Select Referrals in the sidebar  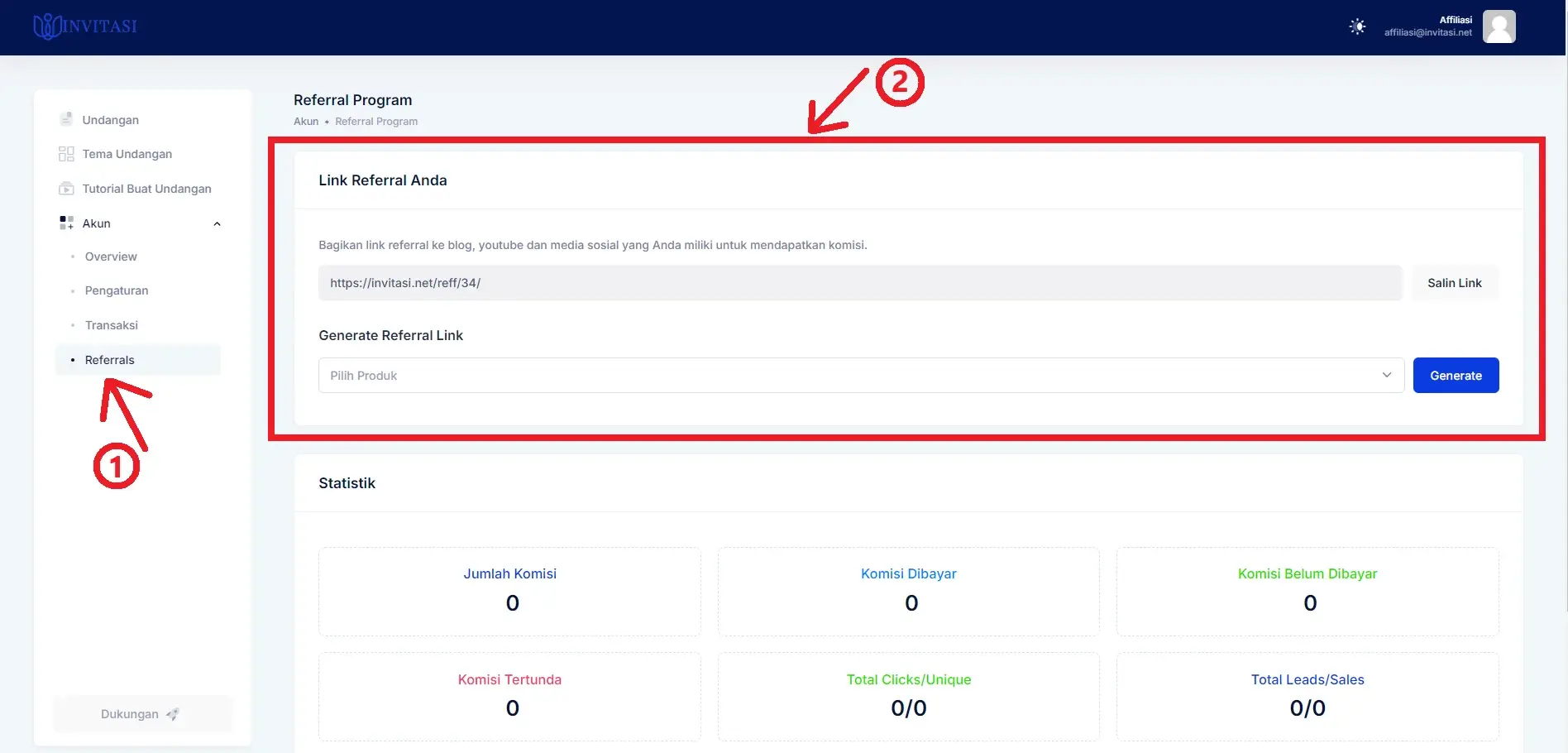point(110,360)
